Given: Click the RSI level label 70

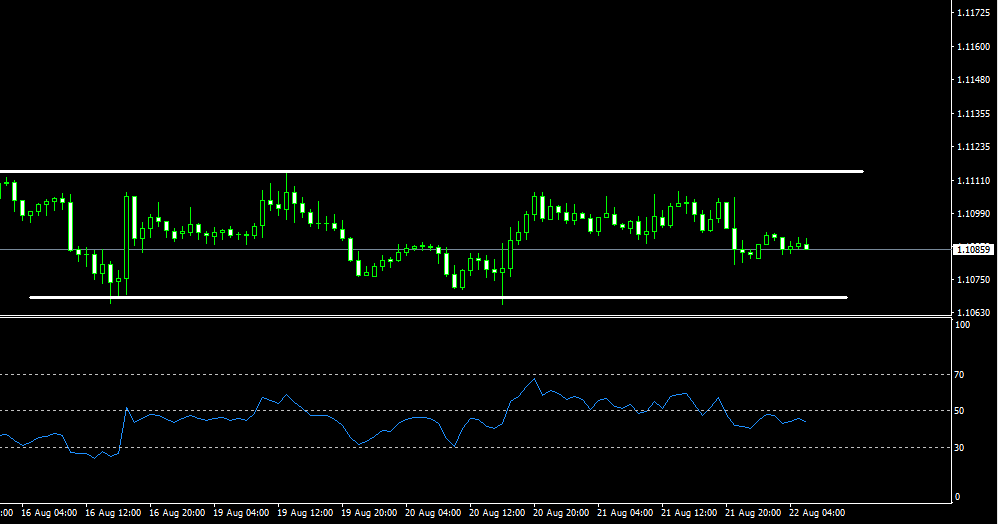Looking at the screenshot, I should [x=959, y=375].
